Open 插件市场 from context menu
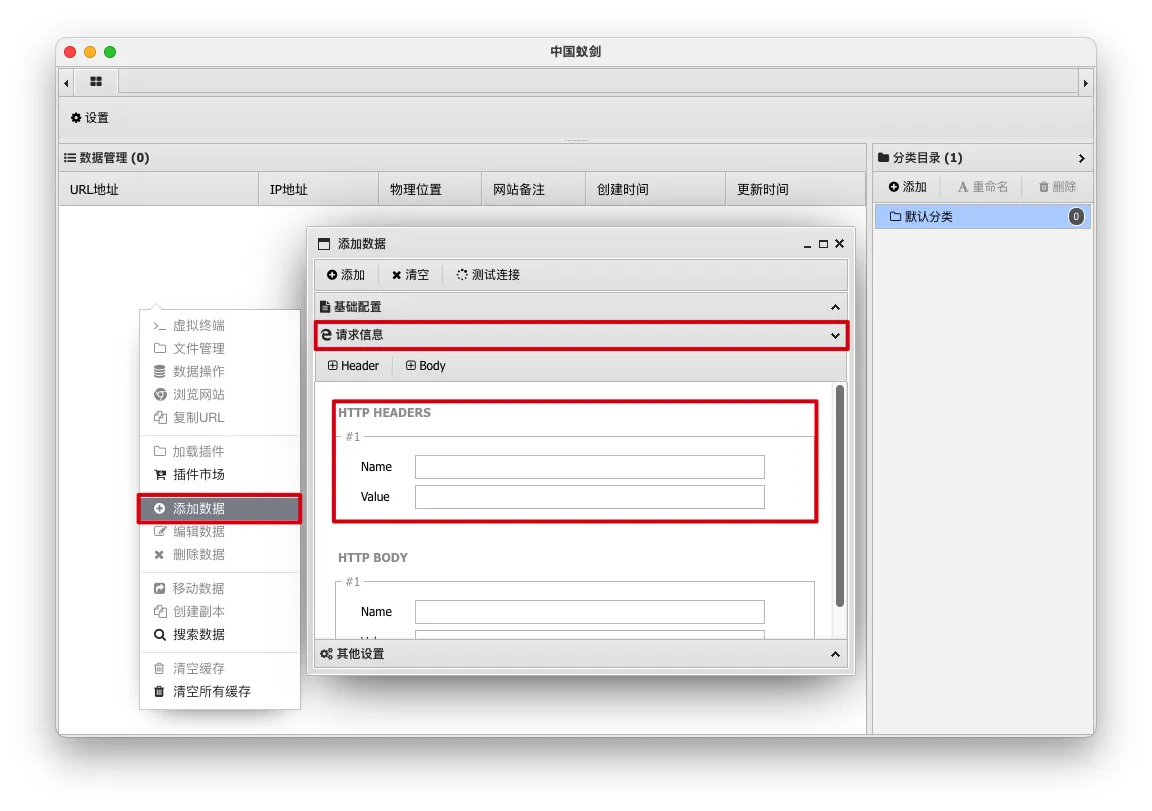The image size is (1152, 811). [199, 475]
